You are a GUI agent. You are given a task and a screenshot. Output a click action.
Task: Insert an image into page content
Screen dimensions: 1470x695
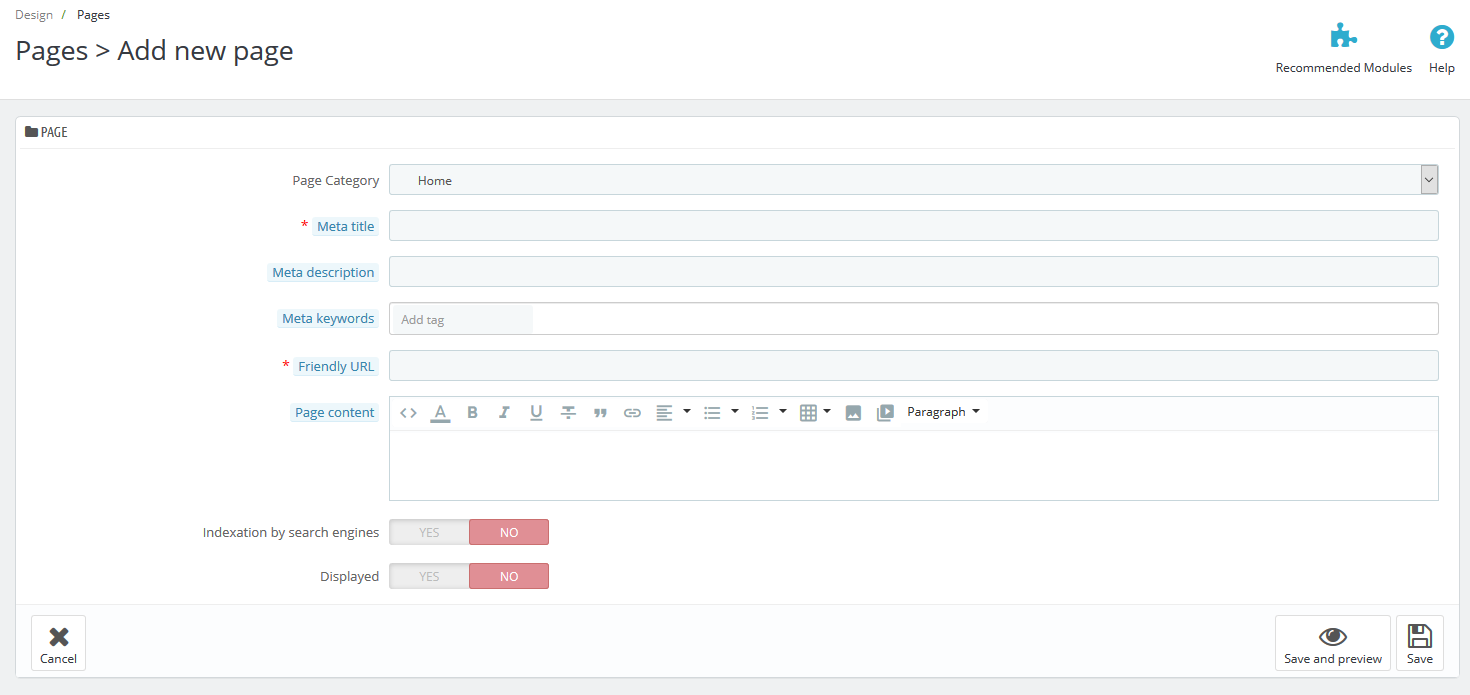pos(853,413)
